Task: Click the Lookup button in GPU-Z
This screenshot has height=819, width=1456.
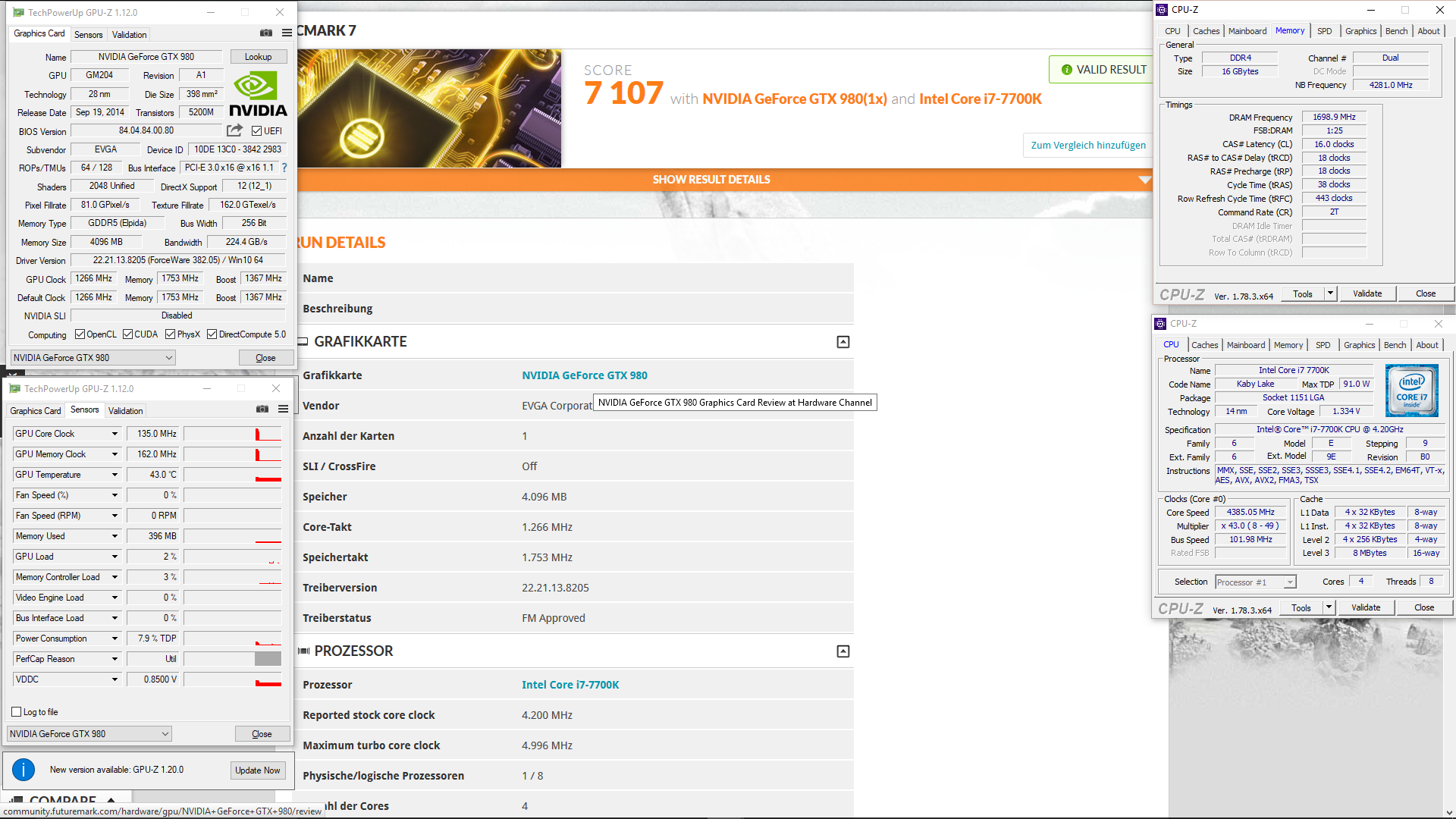Action: [x=258, y=57]
